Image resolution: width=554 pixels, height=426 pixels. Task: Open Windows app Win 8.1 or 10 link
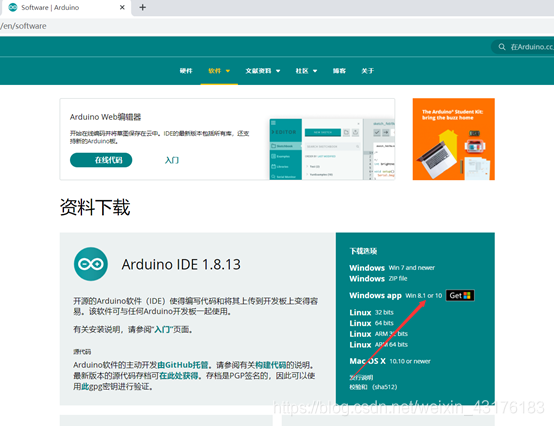click(x=395, y=295)
